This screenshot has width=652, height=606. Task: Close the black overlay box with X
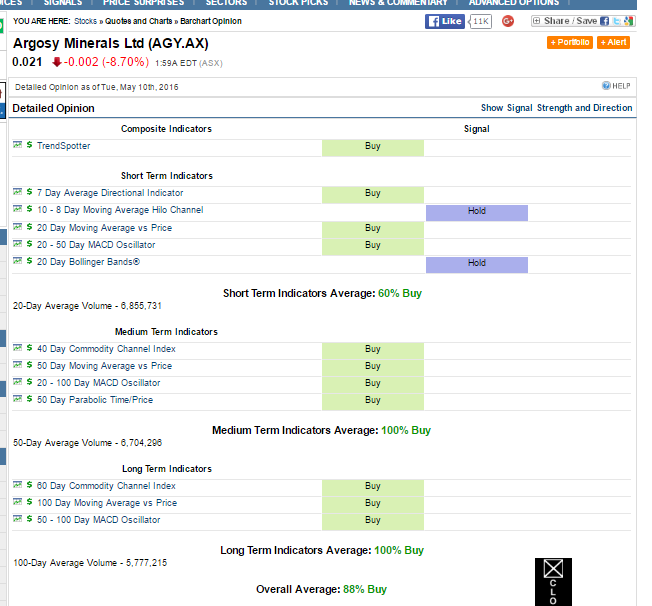(x=553, y=569)
